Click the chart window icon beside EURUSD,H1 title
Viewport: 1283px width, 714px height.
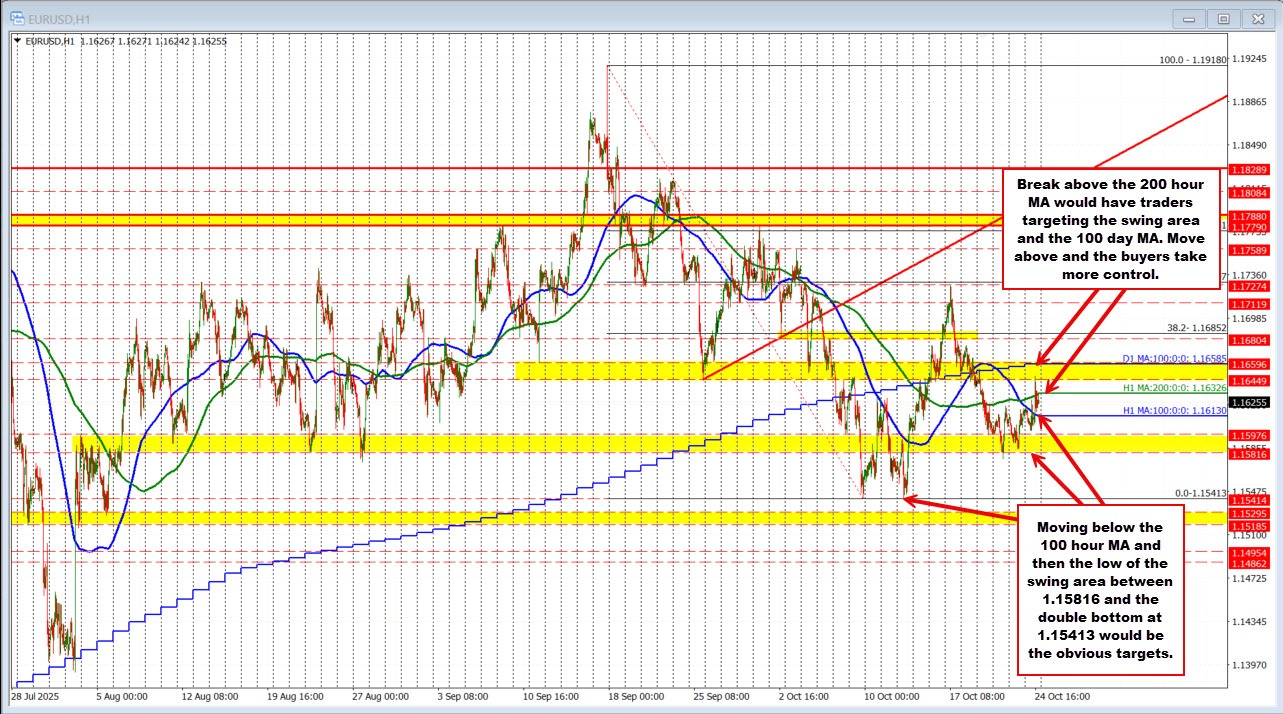(11, 18)
